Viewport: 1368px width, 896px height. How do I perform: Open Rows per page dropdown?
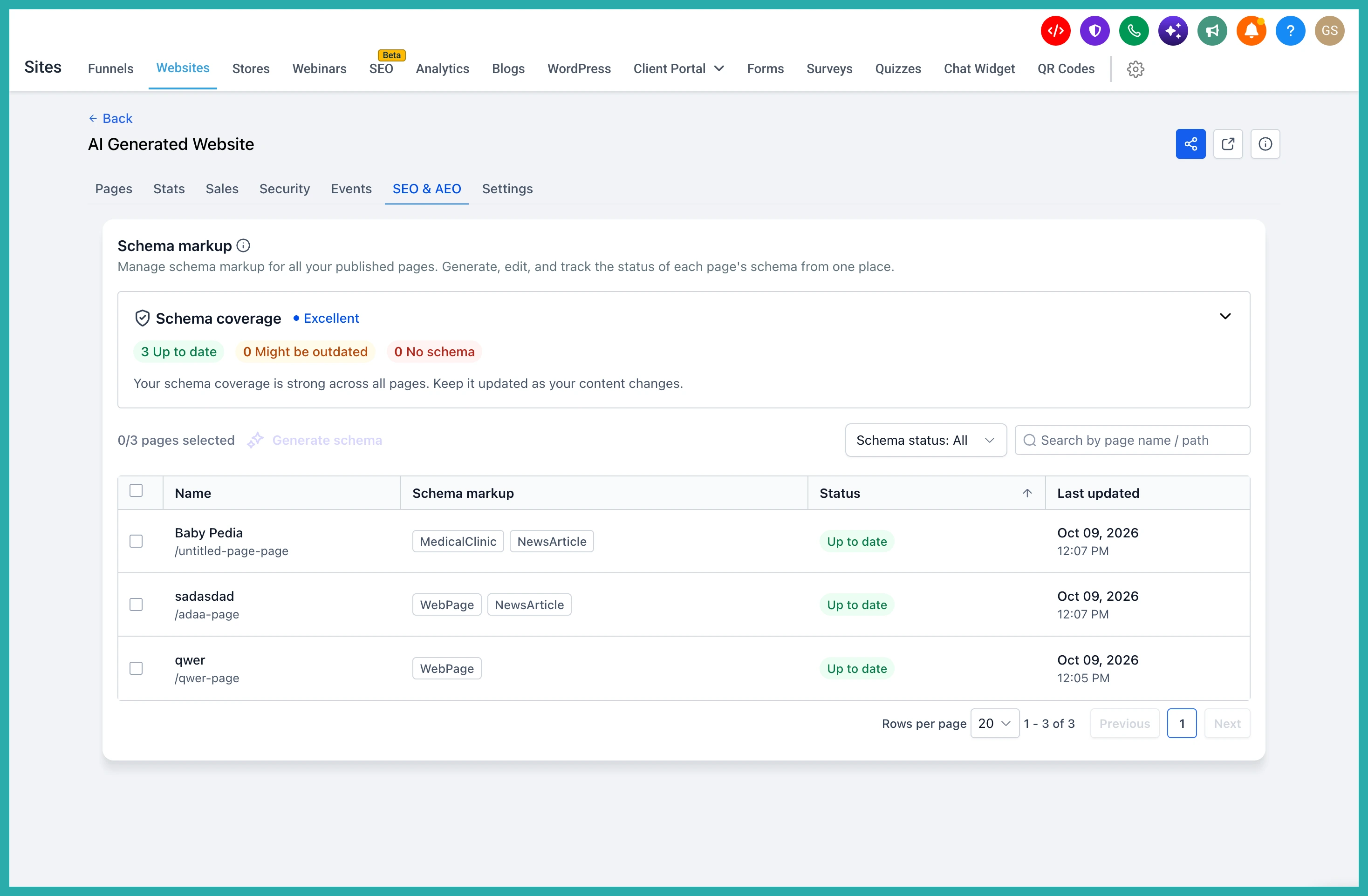994,723
